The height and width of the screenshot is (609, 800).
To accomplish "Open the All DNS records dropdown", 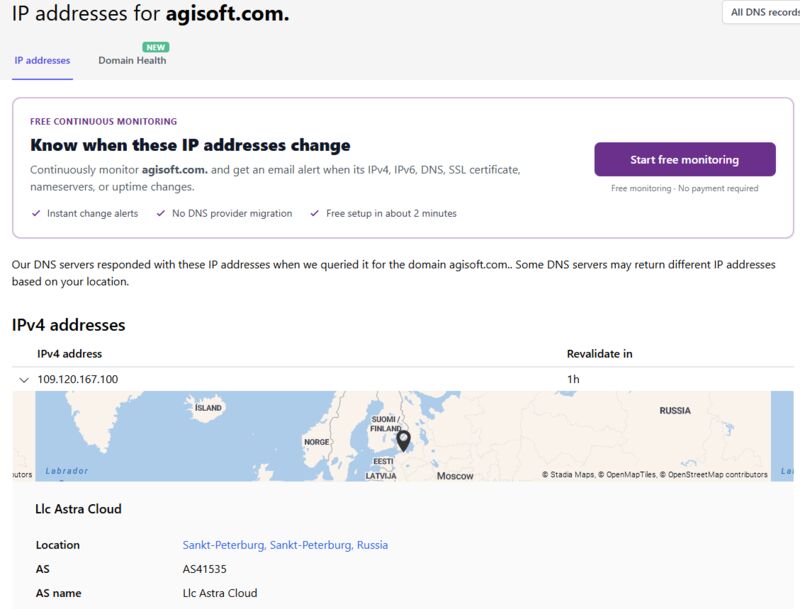I will pyautogui.click(x=762, y=12).
